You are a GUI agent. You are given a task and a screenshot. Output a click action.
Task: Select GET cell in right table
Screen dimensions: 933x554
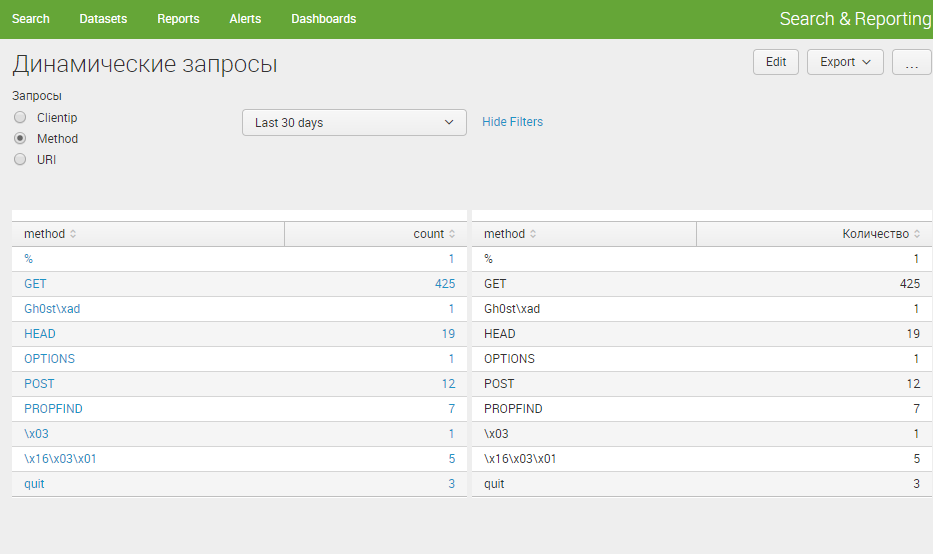pos(495,284)
